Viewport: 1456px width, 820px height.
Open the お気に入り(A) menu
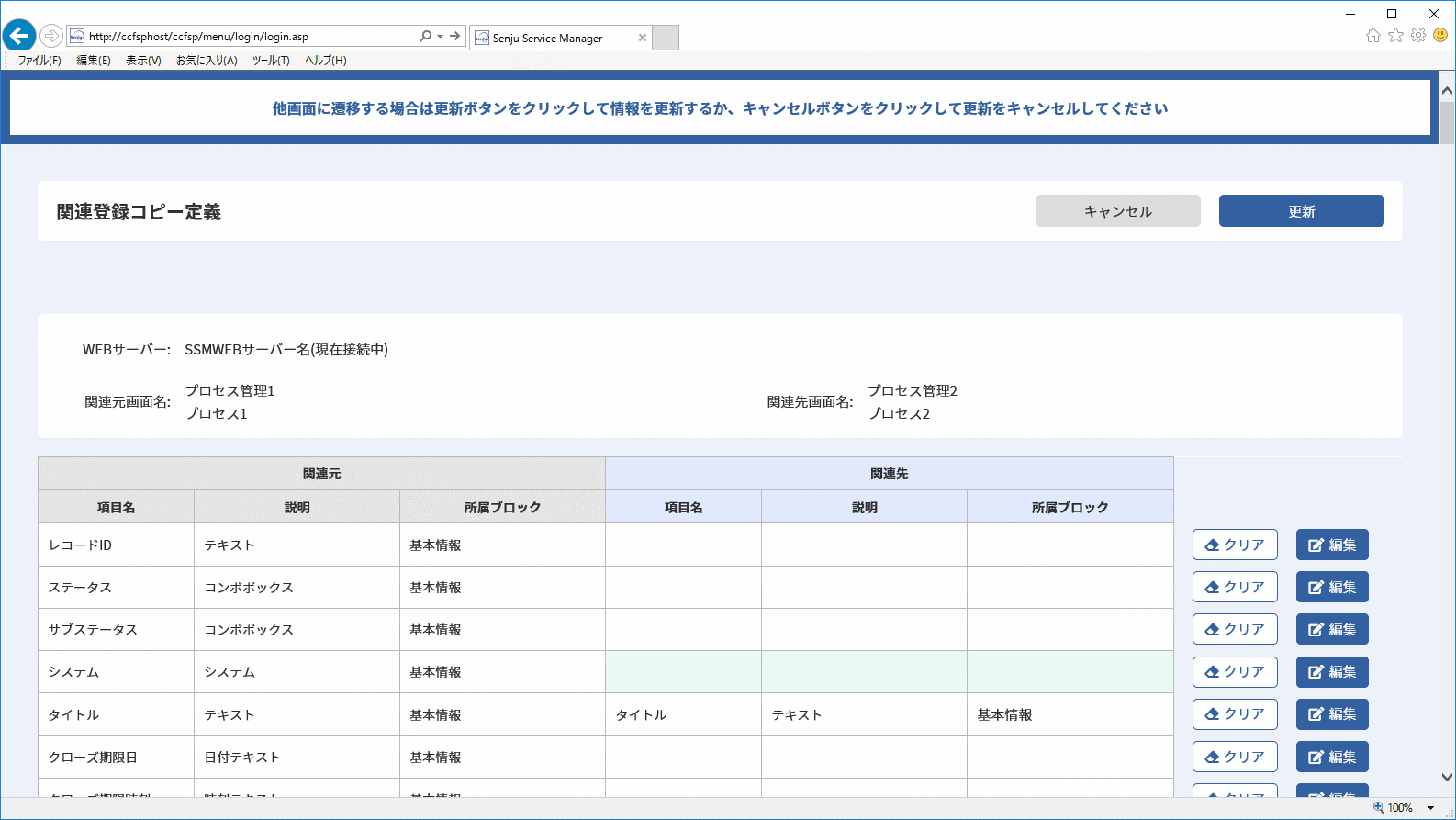point(207,61)
